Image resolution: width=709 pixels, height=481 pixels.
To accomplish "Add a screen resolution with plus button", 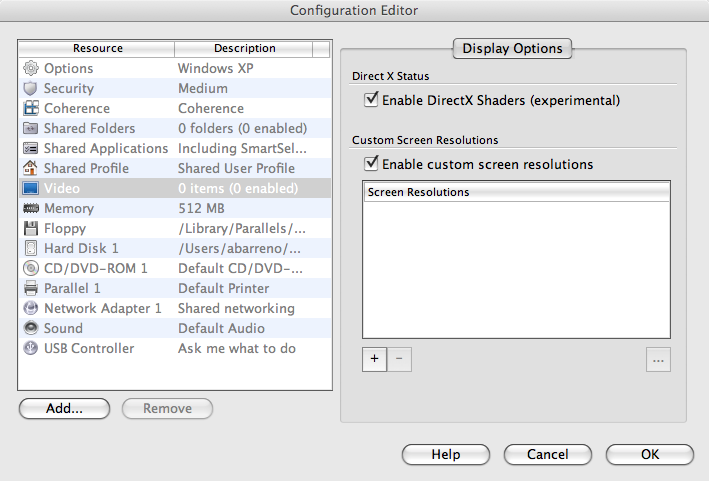I will (374, 360).
